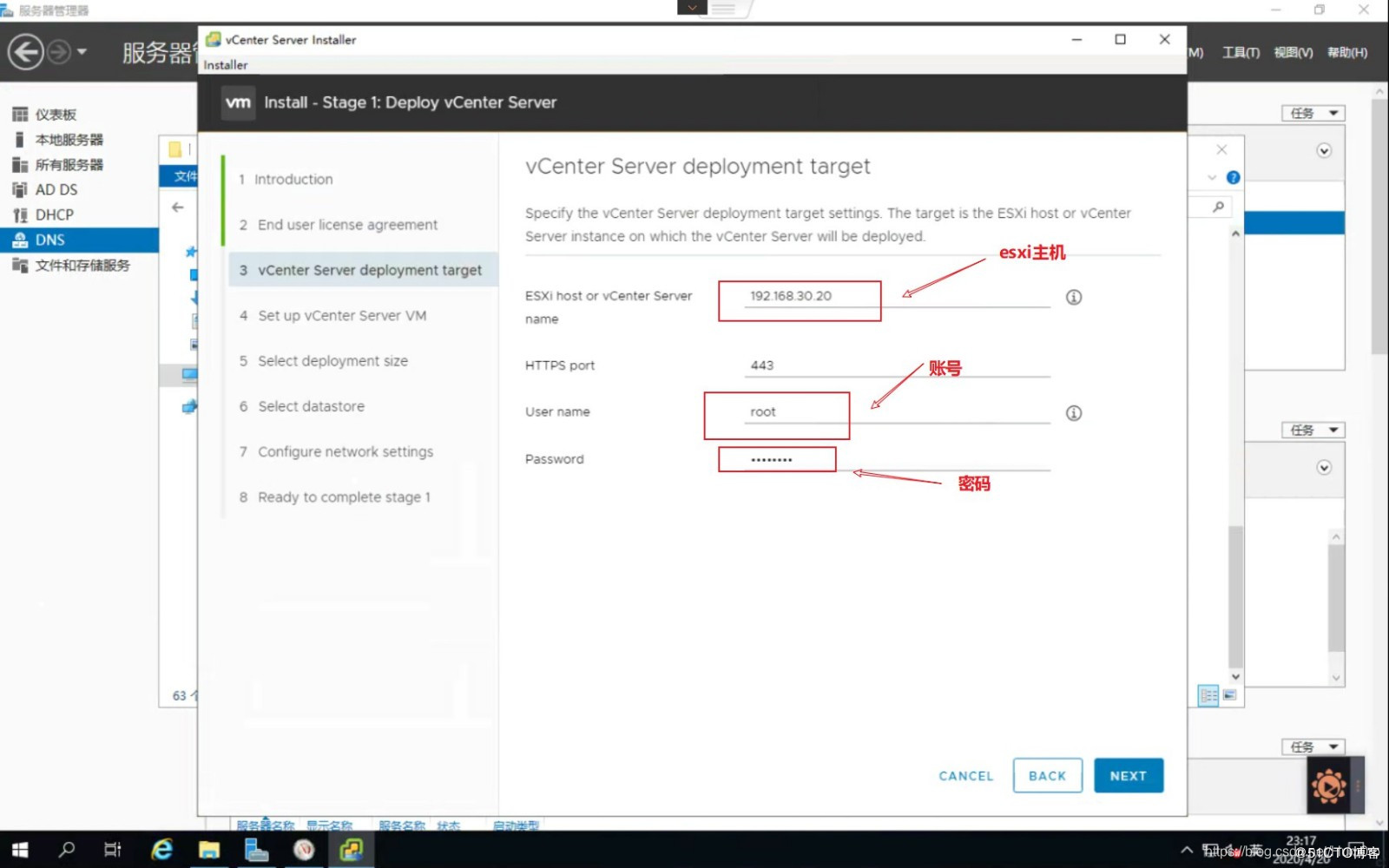Select 本地服务器 in Server Manager sidebar
Screen dimensions: 1389x868
point(69,140)
